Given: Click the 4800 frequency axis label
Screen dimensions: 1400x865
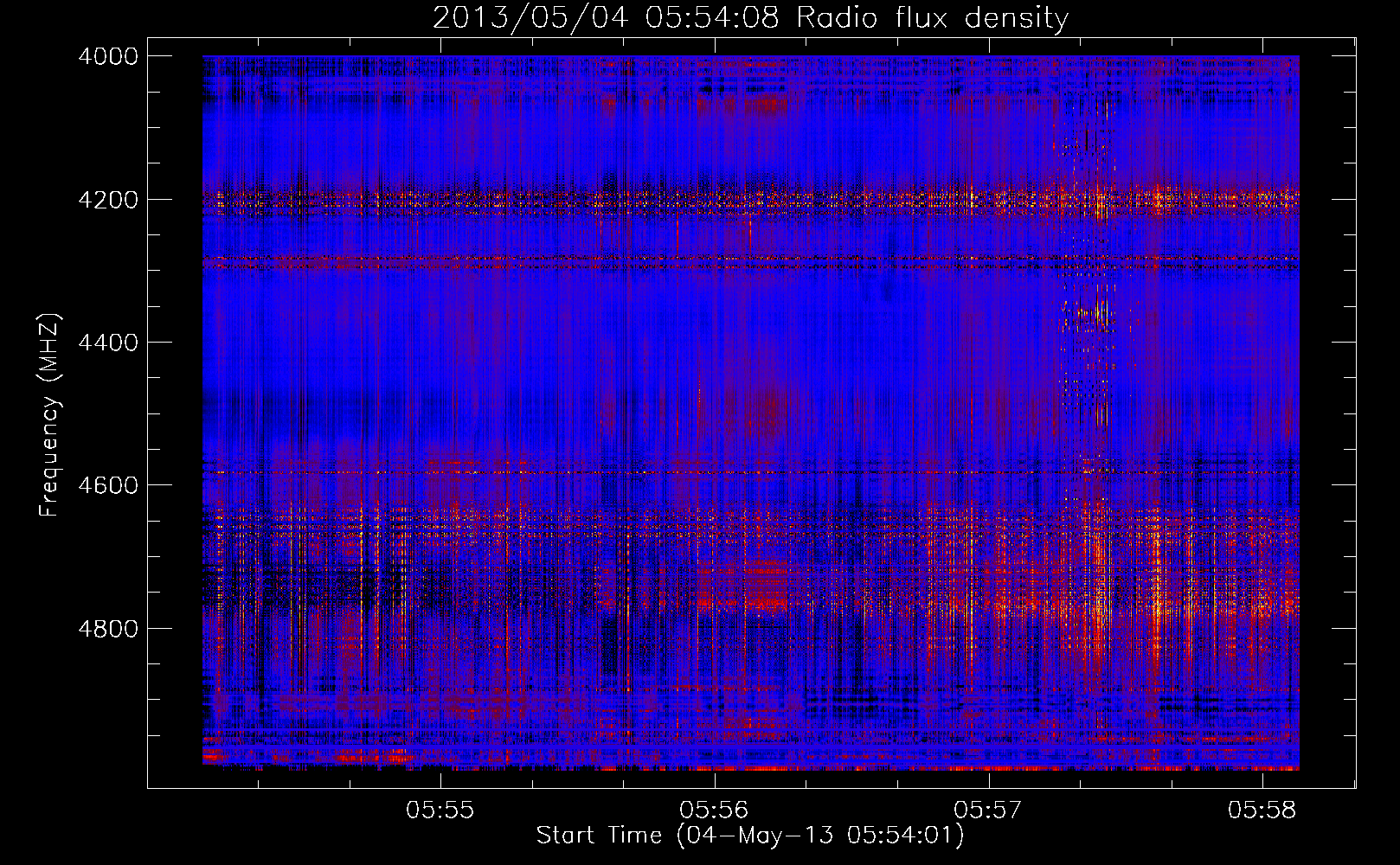Looking at the screenshot, I should (x=108, y=629).
